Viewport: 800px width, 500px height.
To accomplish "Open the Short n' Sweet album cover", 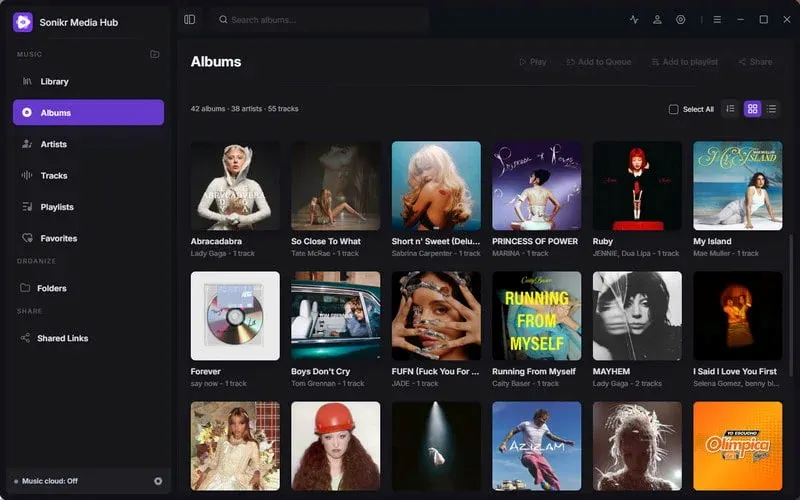I will point(436,186).
